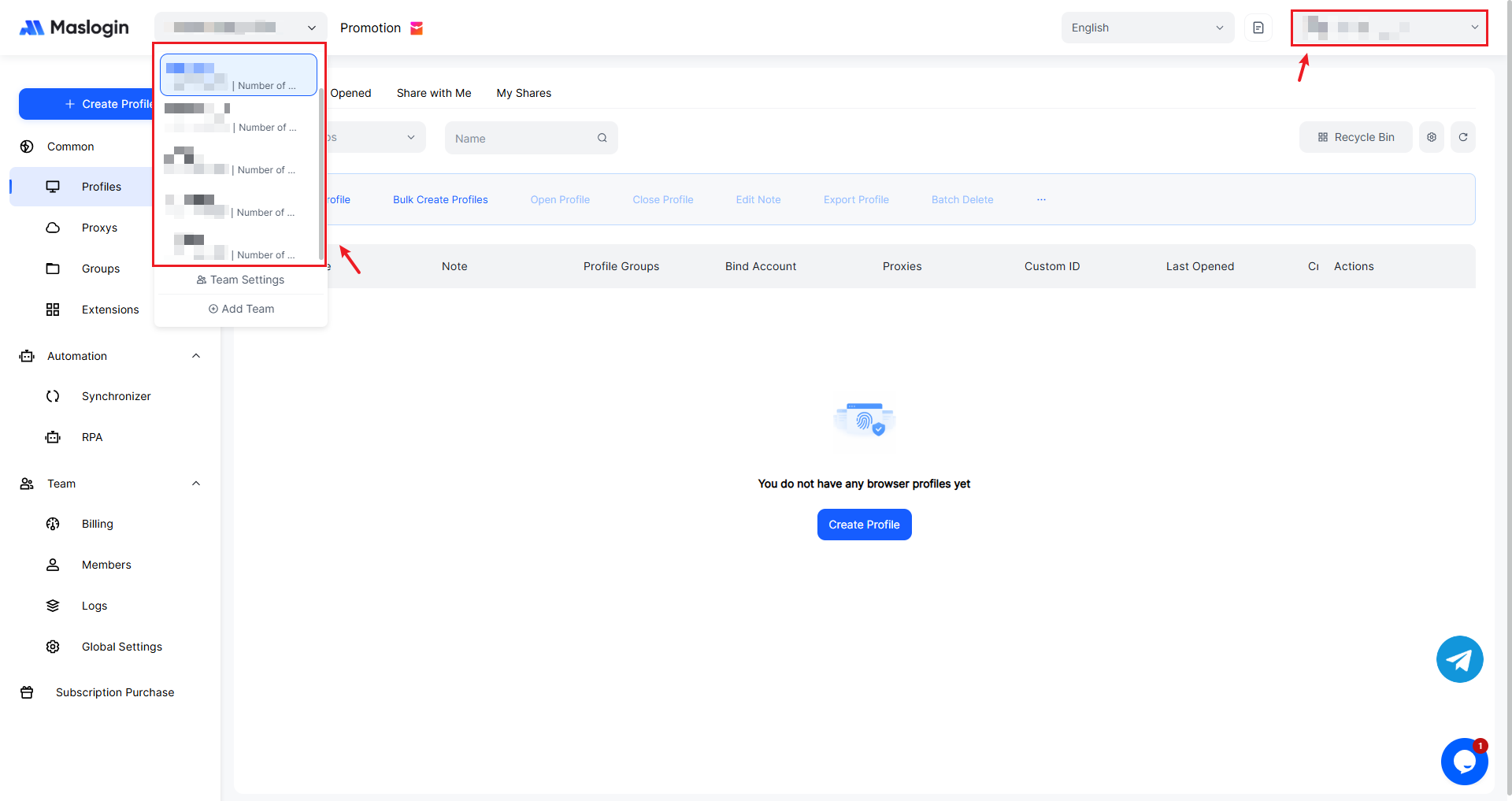The width and height of the screenshot is (1512, 801).
Task: Open table column settings gear icon
Action: pos(1431,137)
